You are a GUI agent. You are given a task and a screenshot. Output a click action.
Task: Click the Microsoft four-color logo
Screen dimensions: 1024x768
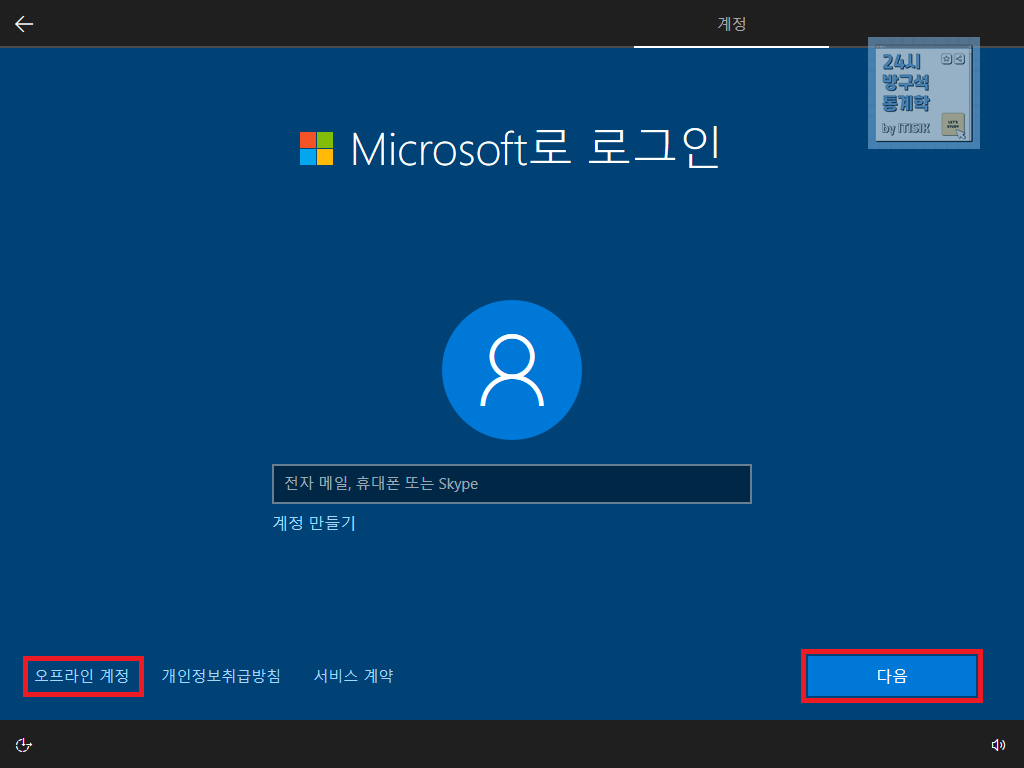(x=317, y=149)
